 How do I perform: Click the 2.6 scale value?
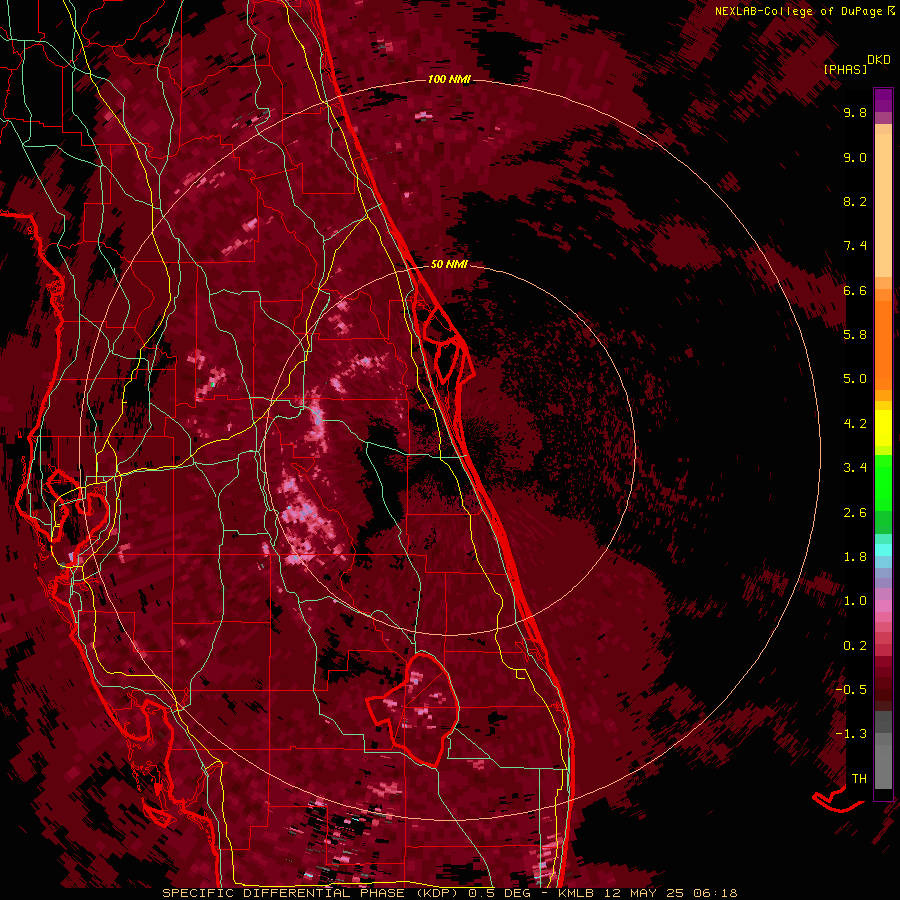[x=855, y=513]
